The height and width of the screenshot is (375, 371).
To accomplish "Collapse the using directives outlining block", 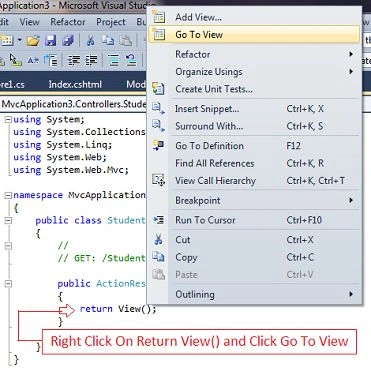I will (8, 119).
